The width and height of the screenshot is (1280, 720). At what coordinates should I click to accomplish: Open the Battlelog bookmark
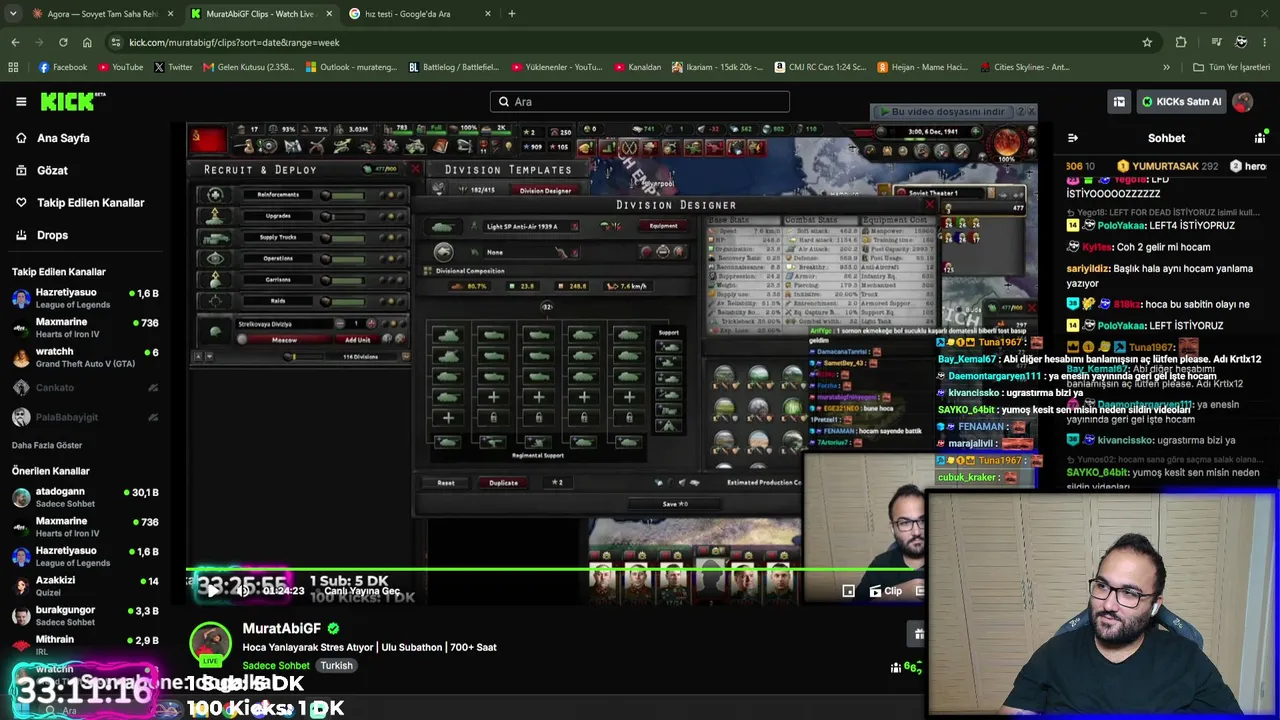pos(454,67)
